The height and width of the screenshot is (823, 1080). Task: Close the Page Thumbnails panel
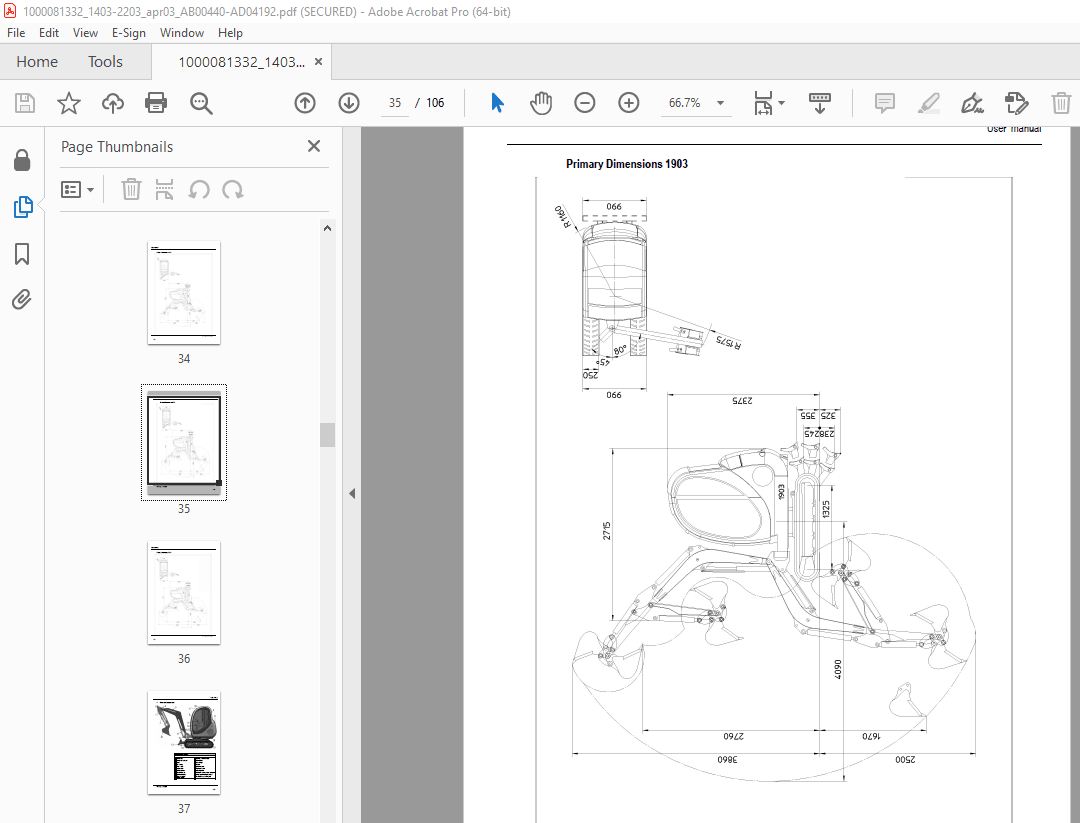pos(314,146)
